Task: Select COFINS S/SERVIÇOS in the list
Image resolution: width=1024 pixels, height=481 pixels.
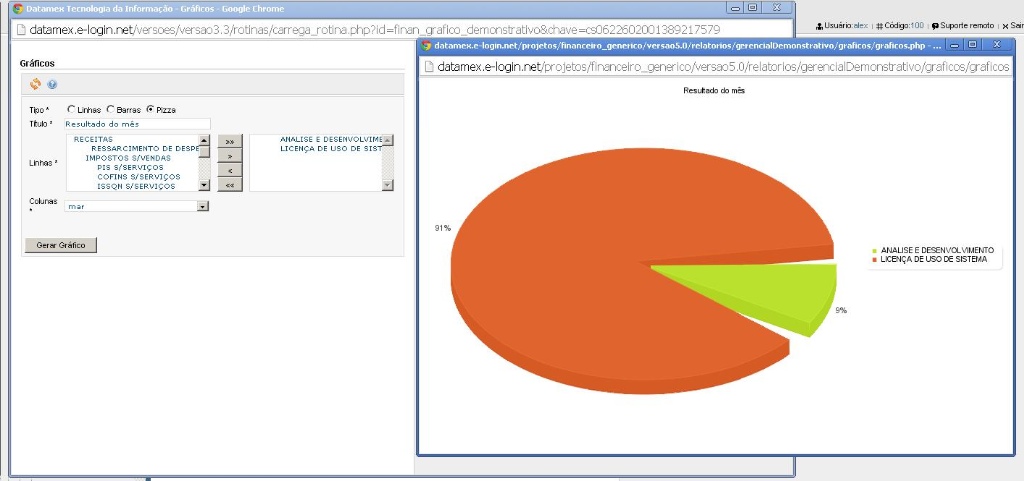Action: pos(138,176)
